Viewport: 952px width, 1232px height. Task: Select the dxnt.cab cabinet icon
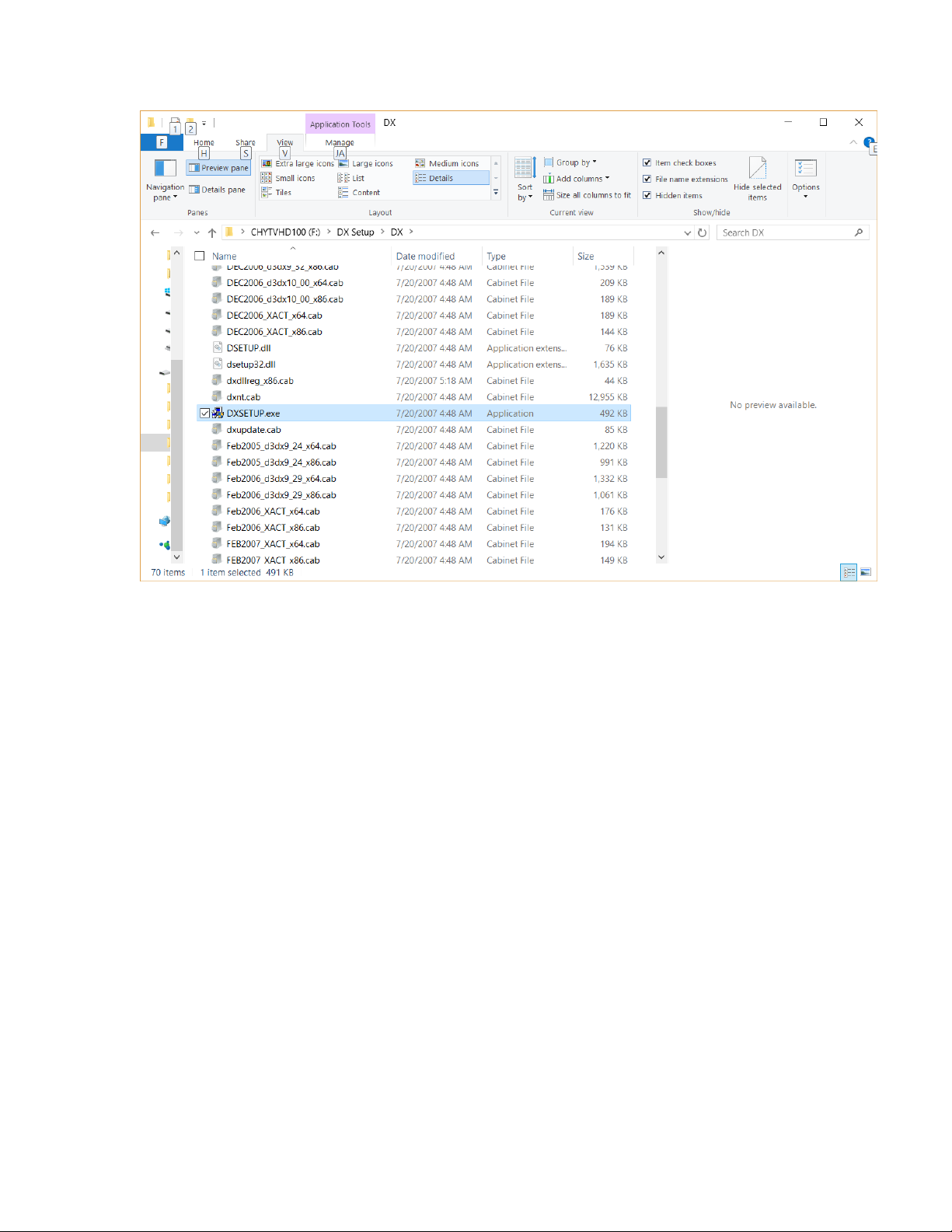point(218,396)
